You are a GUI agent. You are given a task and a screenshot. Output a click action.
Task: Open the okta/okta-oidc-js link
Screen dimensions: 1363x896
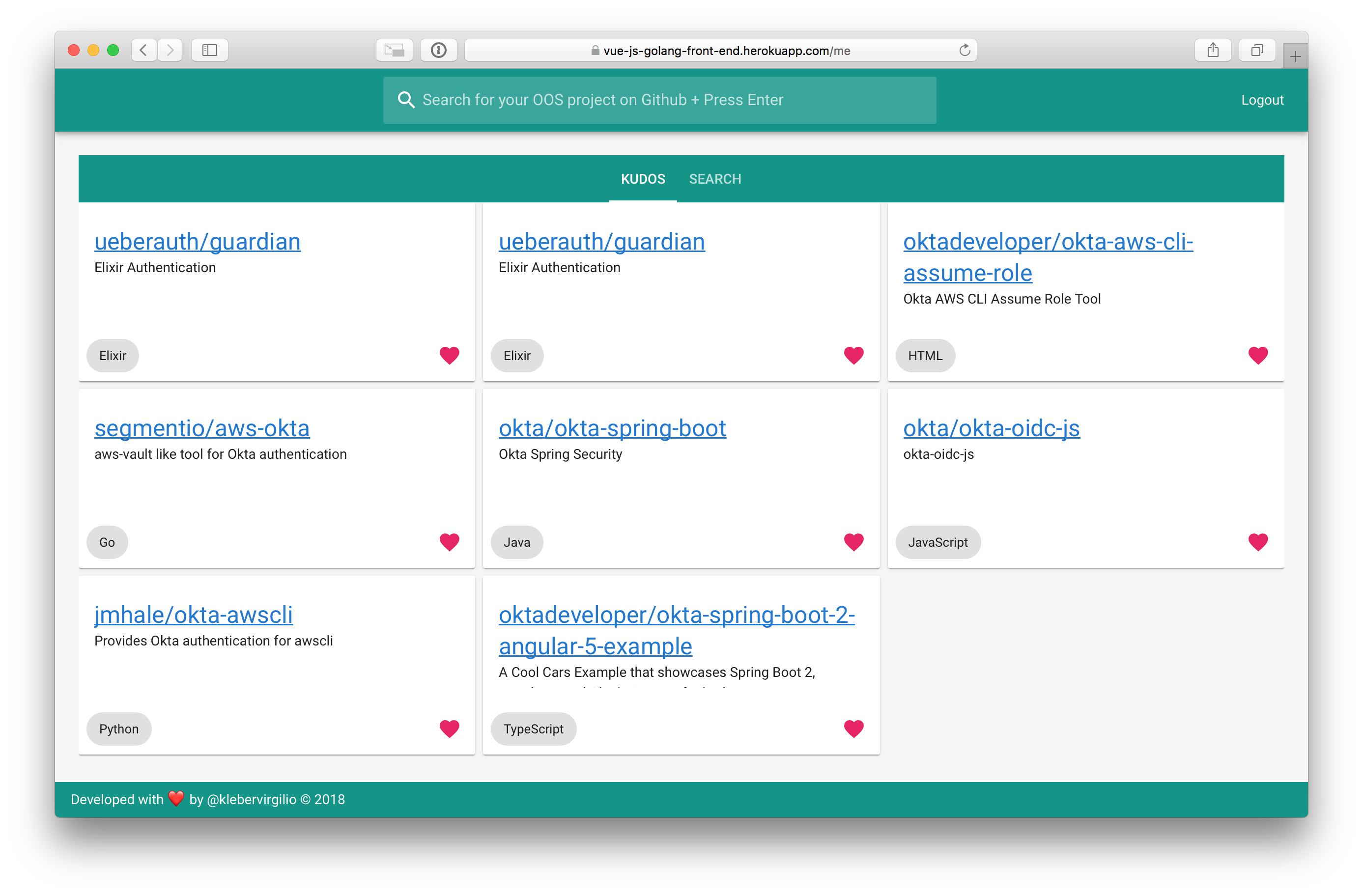tap(992, 428)
